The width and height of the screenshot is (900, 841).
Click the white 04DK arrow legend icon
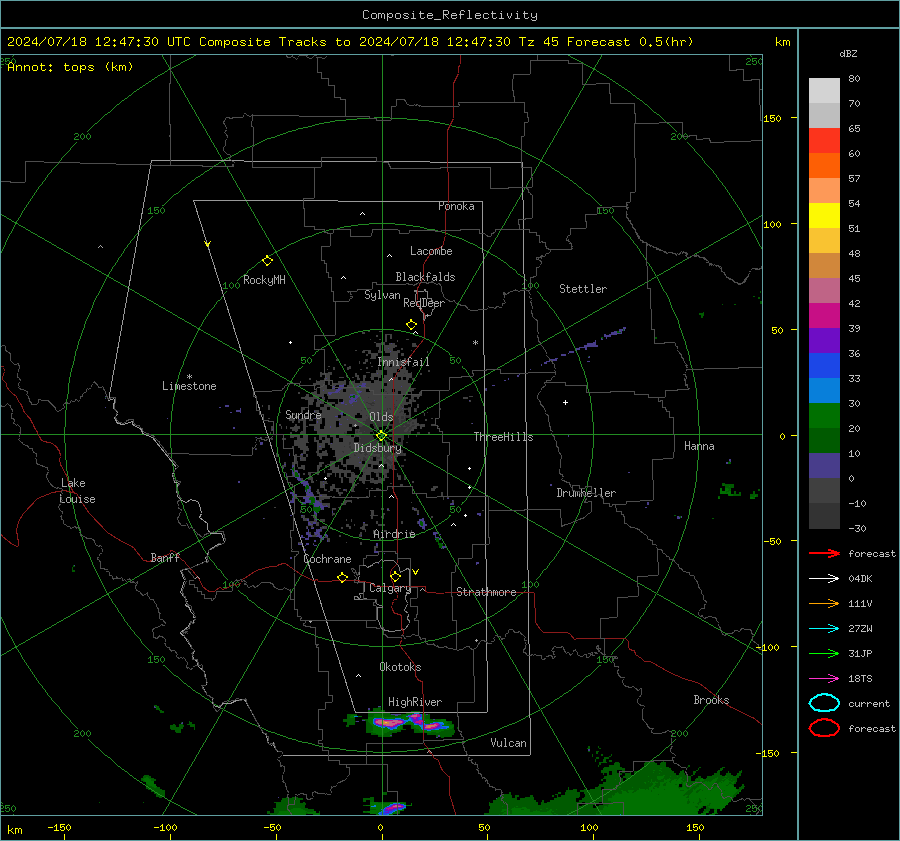coord(824,578)
